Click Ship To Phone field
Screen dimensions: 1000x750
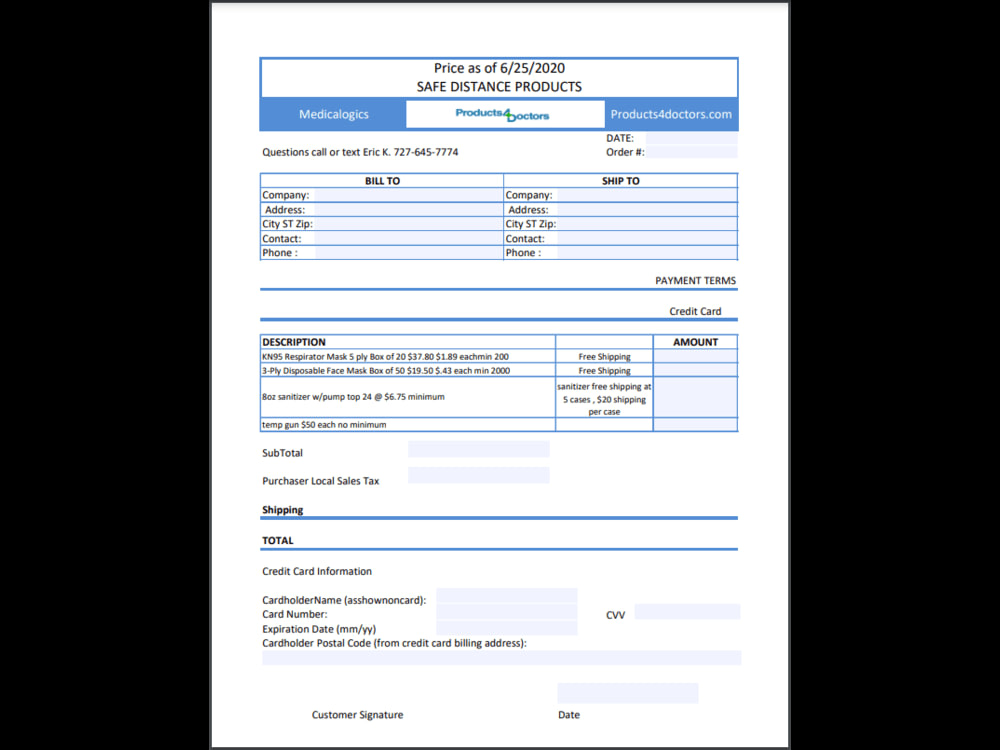647,253
